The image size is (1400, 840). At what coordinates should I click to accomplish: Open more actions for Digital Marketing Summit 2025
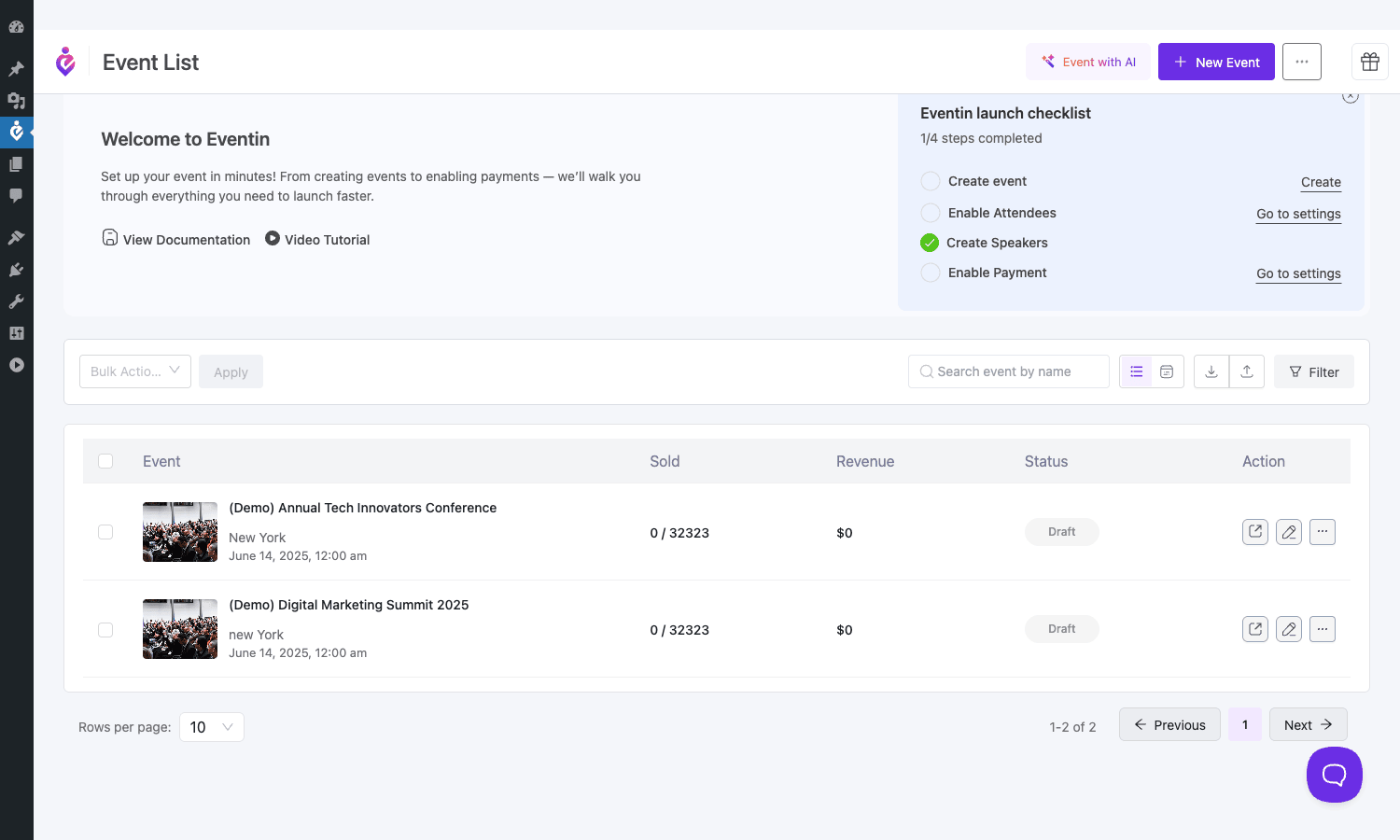pos(1323,629)
